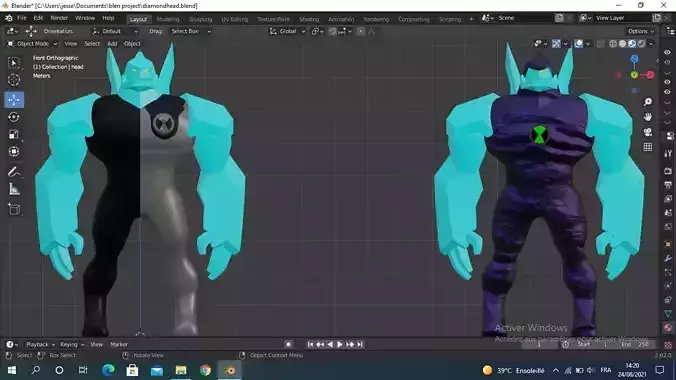This screenshot has width=676, height=380.
Task: Open the pivot point dropdown
Action: coord(317,31)
